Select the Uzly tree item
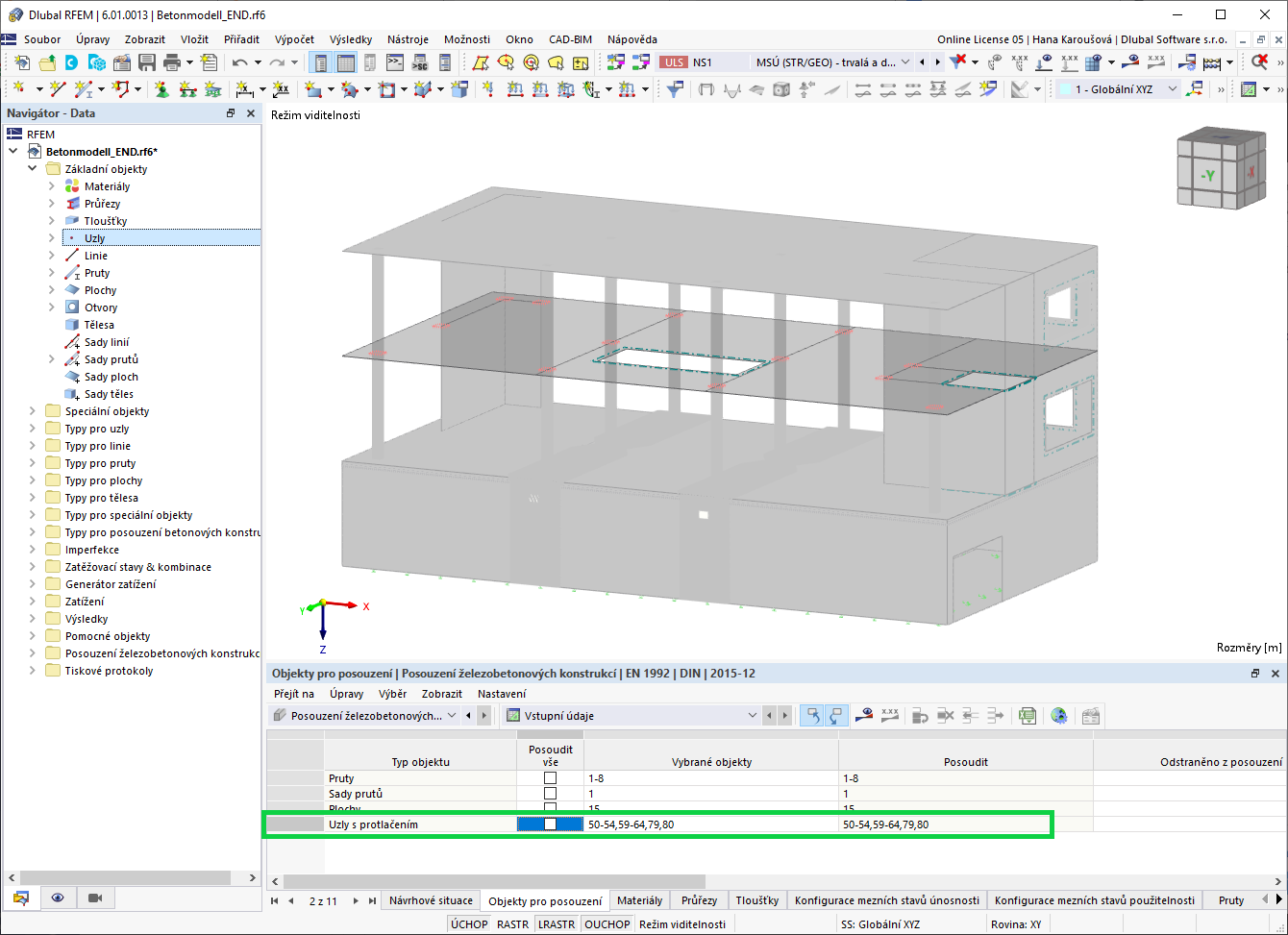This screenshot has height=935, width=1288. (95, 238)
